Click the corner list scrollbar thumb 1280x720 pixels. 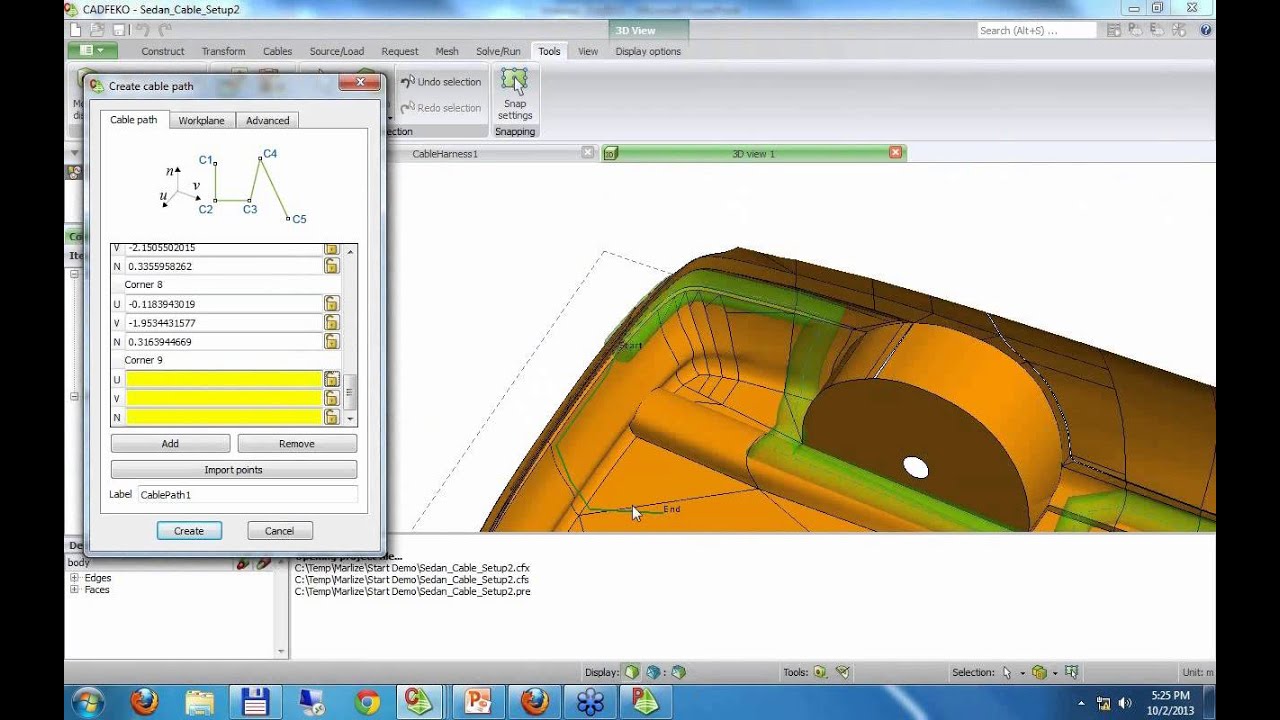coord(350,391)
